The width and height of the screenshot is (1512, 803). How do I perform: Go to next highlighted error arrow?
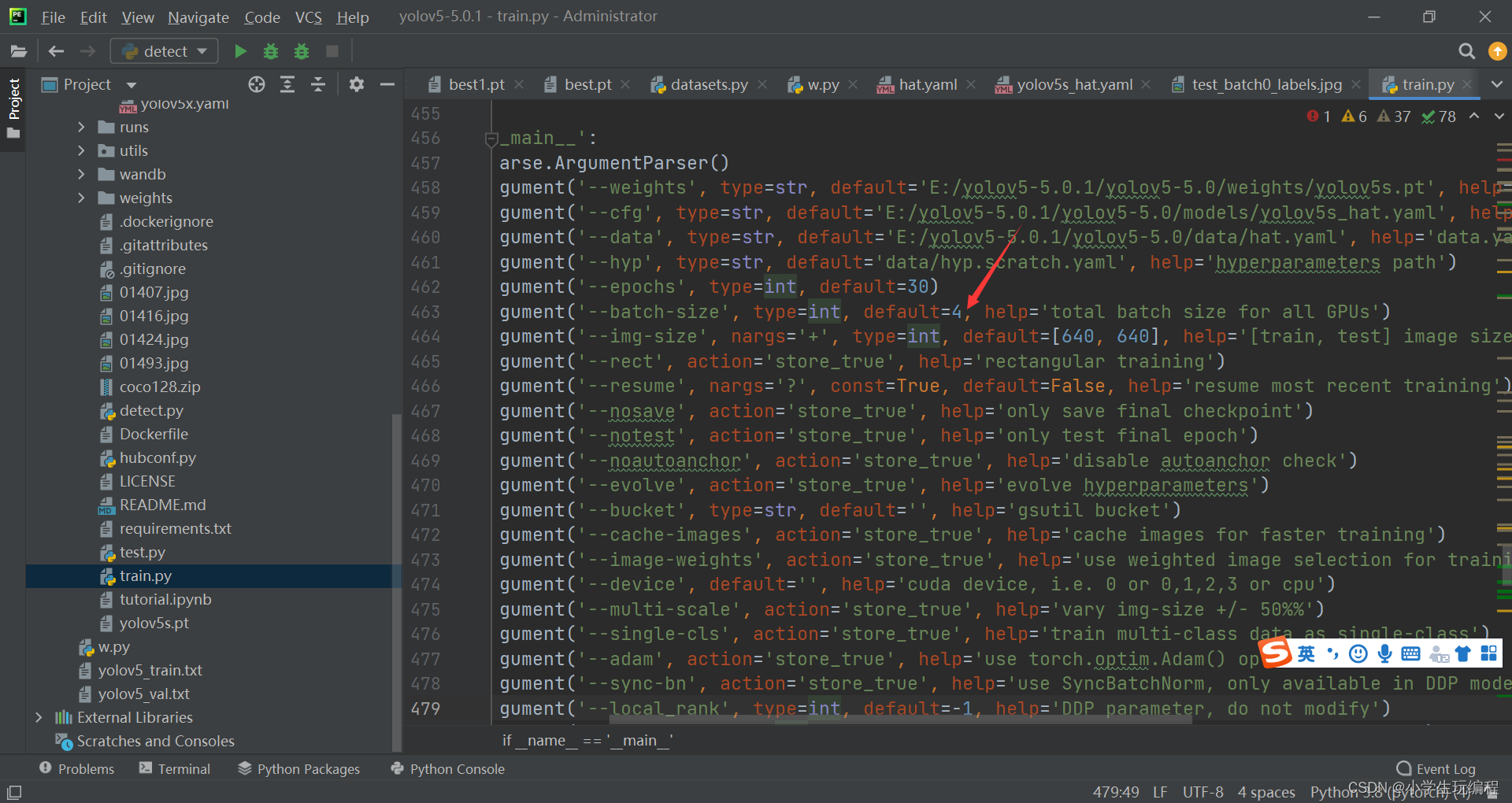click(1499, 116)
